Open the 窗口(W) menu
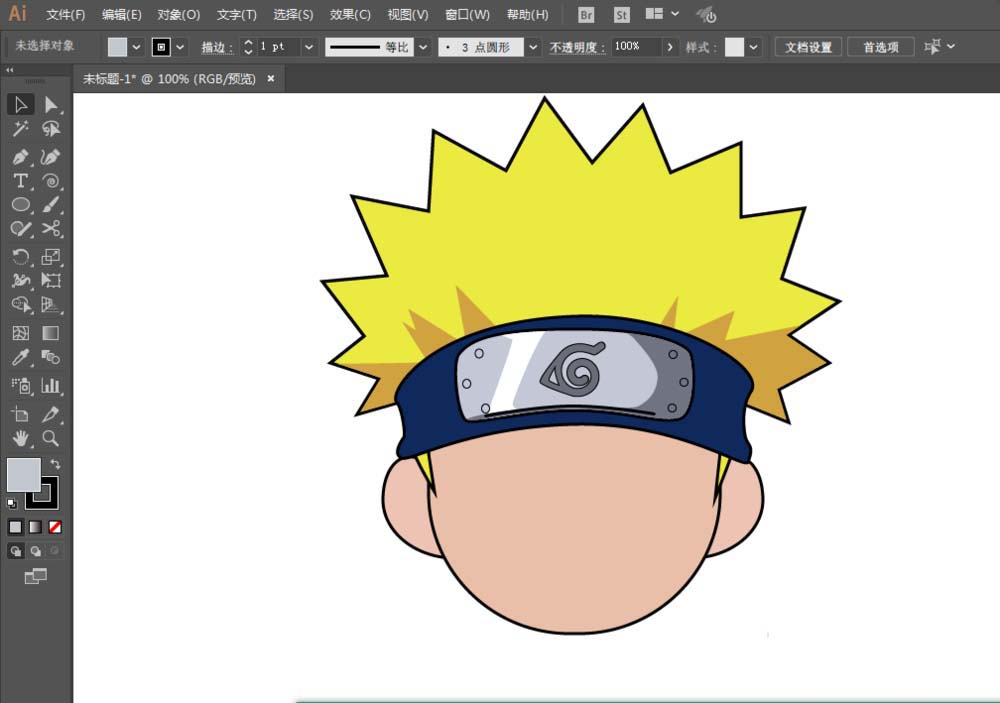 coord(467,15)
